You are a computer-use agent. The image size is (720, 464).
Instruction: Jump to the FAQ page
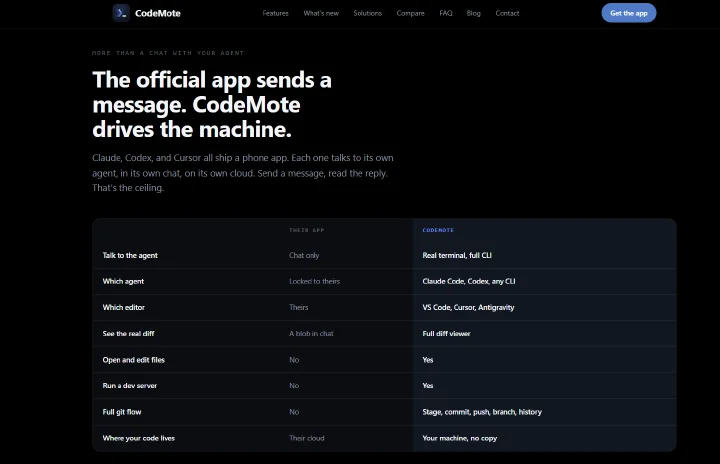coord(446,13)
